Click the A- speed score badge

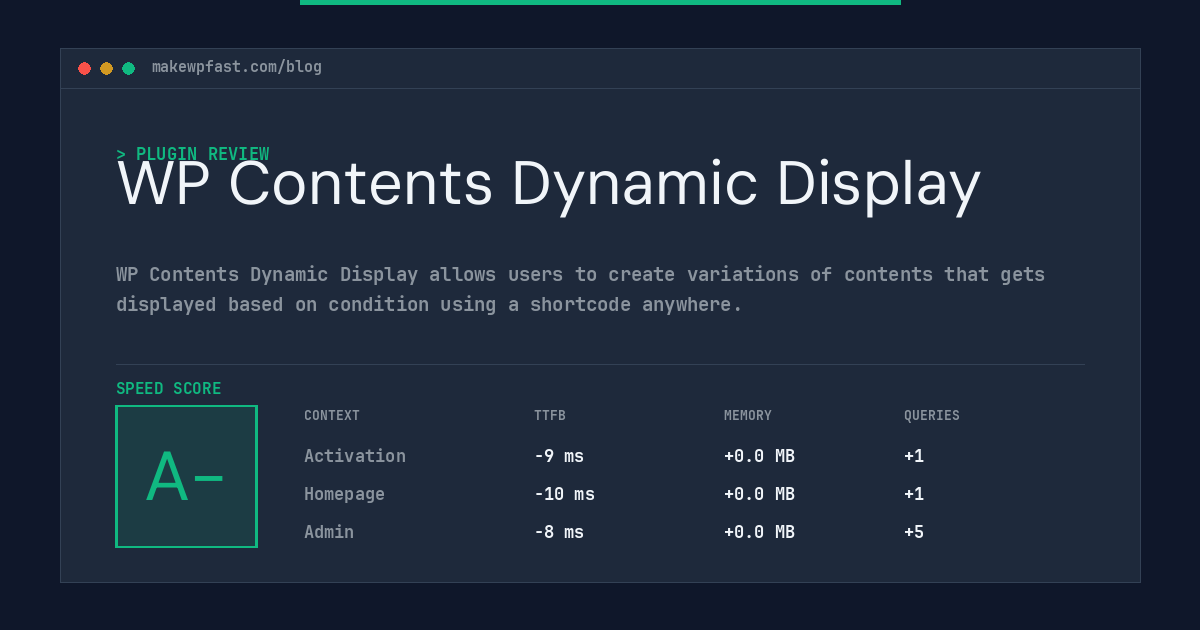coord(186,476)
